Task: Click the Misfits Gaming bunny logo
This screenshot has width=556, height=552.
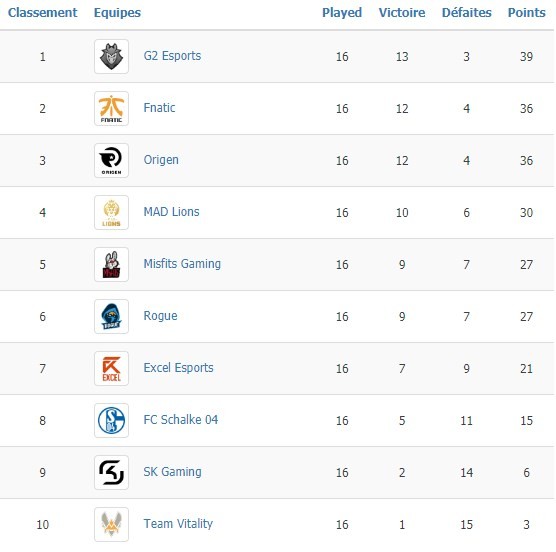Action: [x=111, y=264]
